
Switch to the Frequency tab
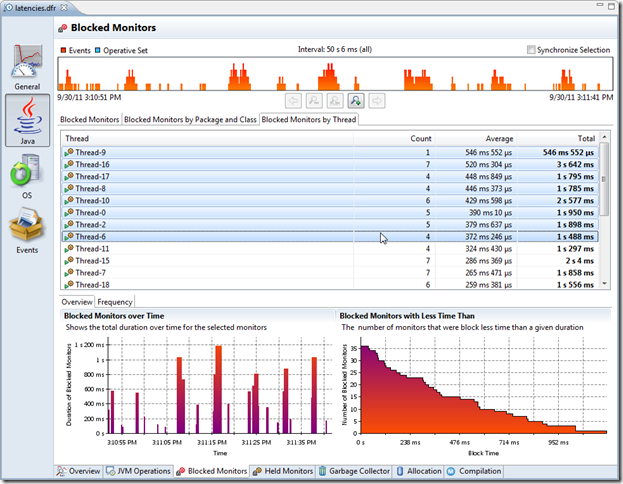[115, 302]
